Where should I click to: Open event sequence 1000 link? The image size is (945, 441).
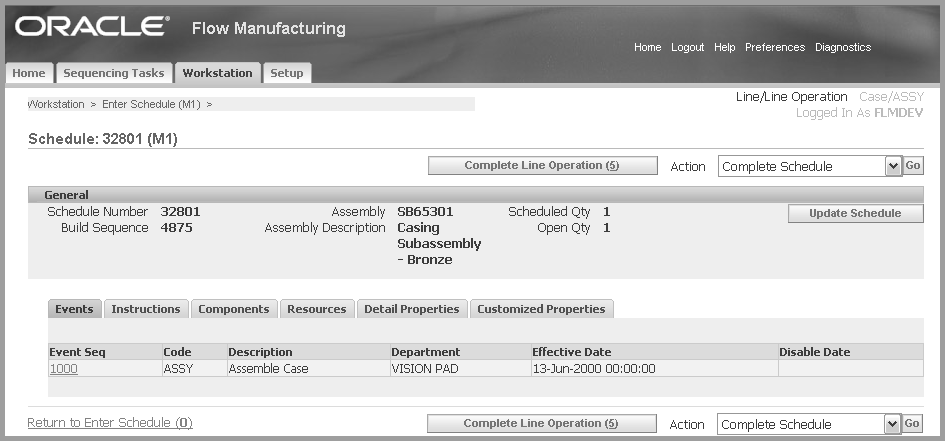63,369
